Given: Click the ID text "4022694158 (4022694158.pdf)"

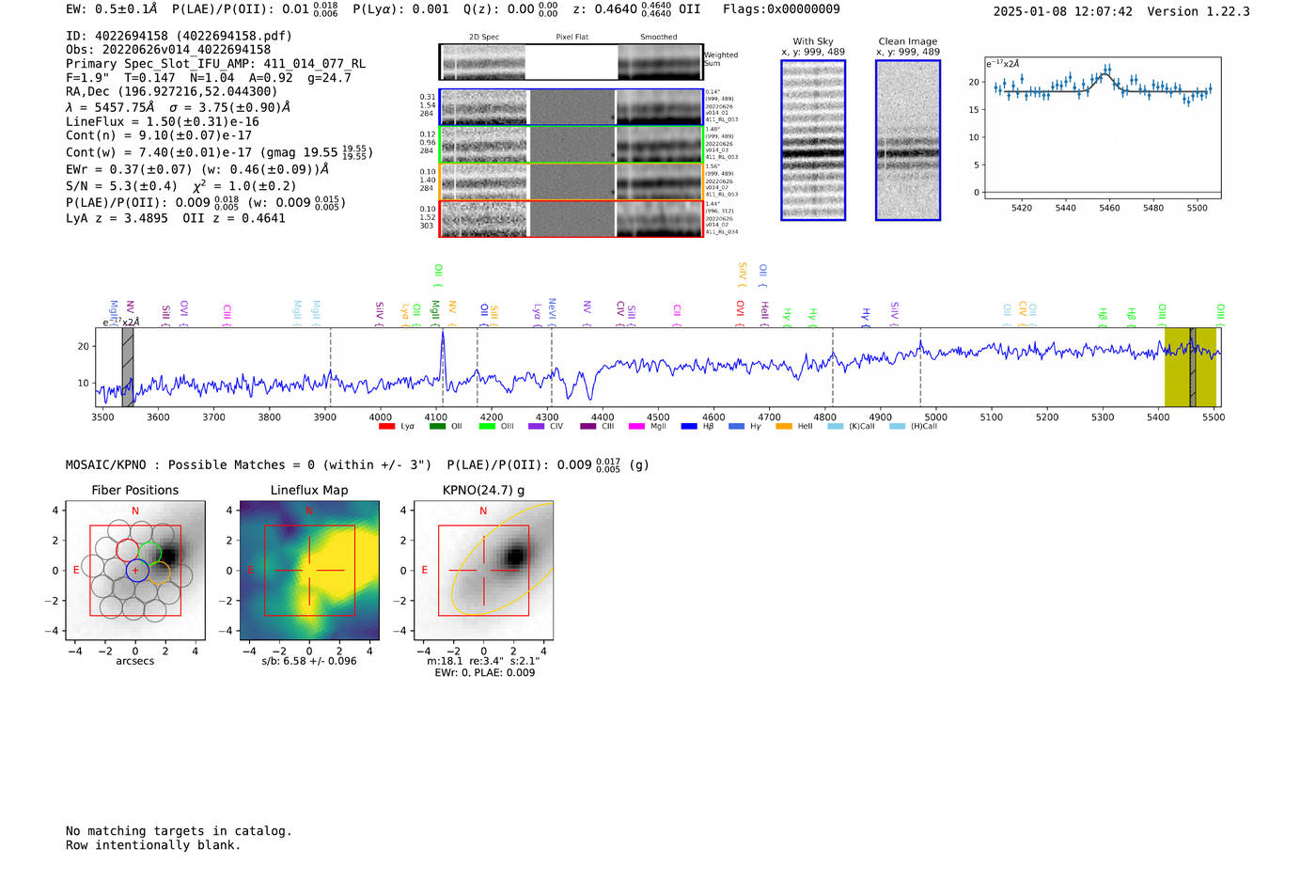Looking at the screenshot, I should [x=179, y=36].
